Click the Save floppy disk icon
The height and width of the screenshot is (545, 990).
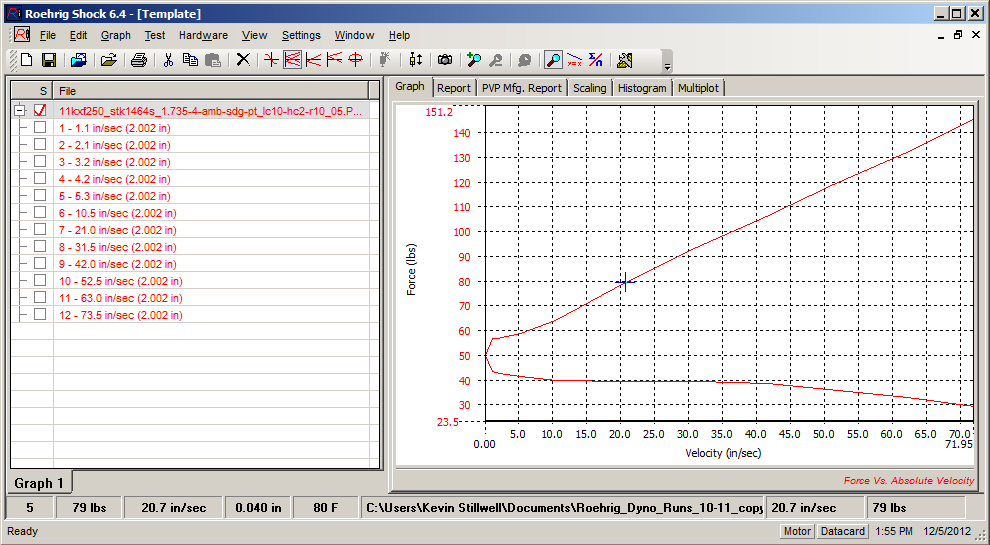click(x=48, y=60)
